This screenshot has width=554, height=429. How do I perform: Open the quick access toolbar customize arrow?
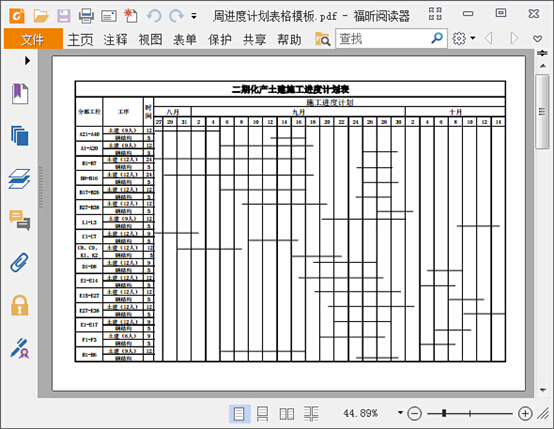click(194, 16)
